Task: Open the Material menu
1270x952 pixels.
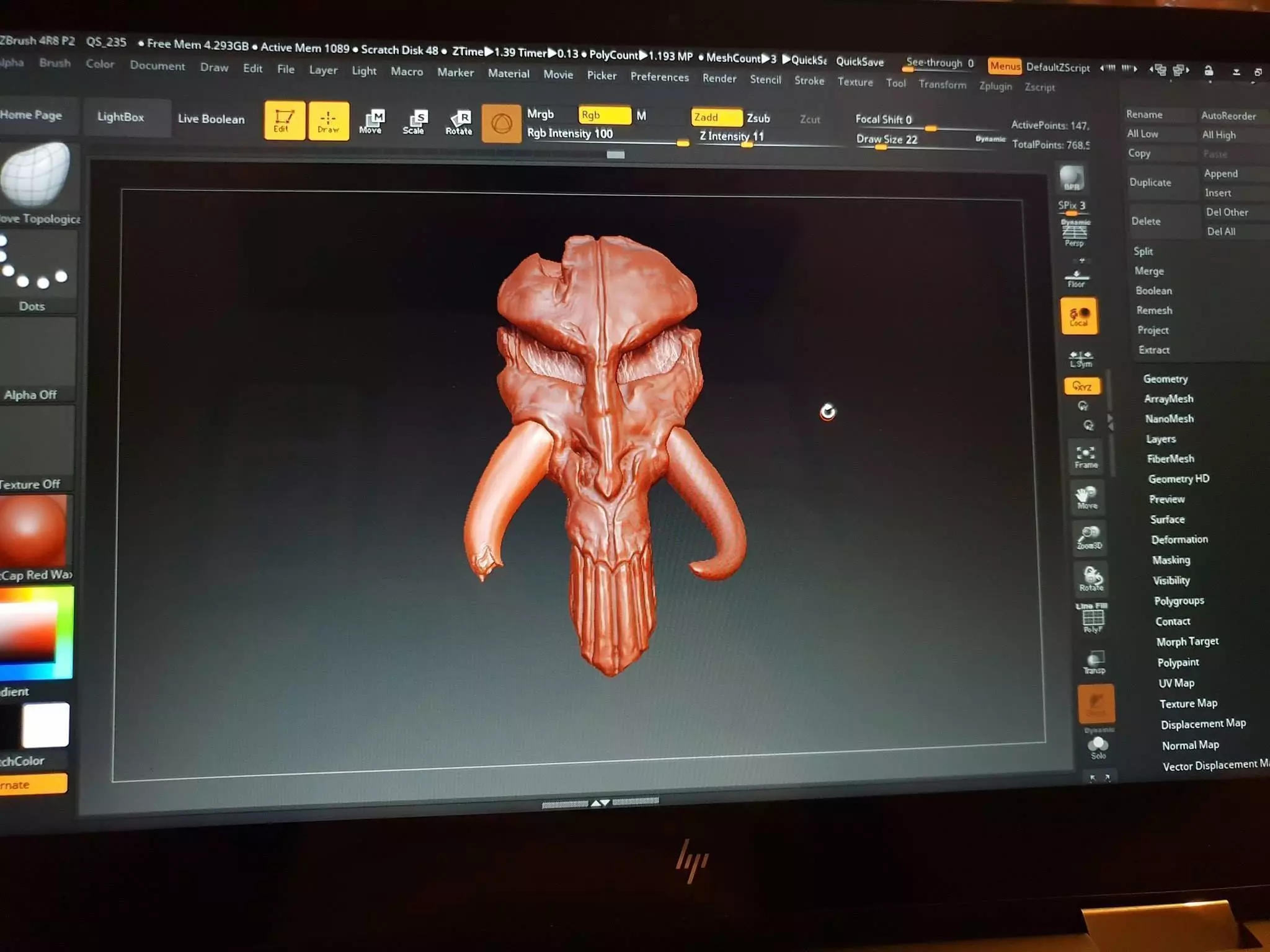Action: coord(508,73)
